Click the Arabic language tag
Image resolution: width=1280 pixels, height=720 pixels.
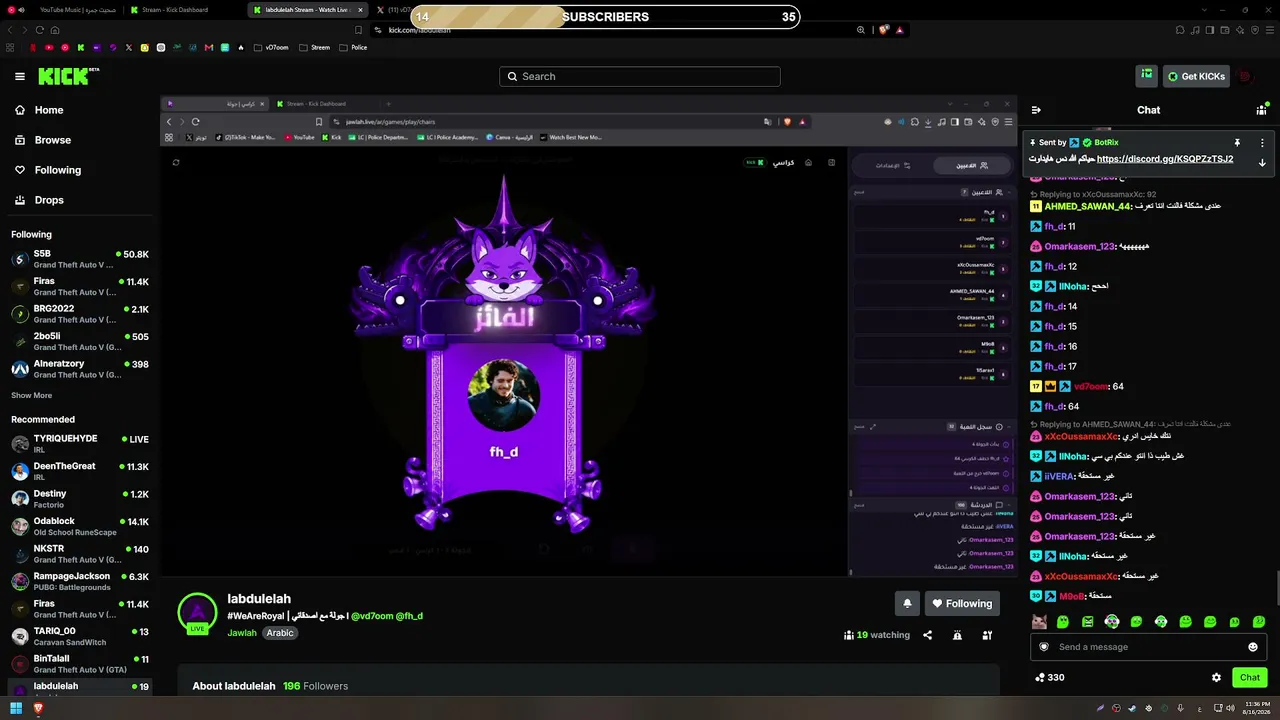(x=280, y=633)
